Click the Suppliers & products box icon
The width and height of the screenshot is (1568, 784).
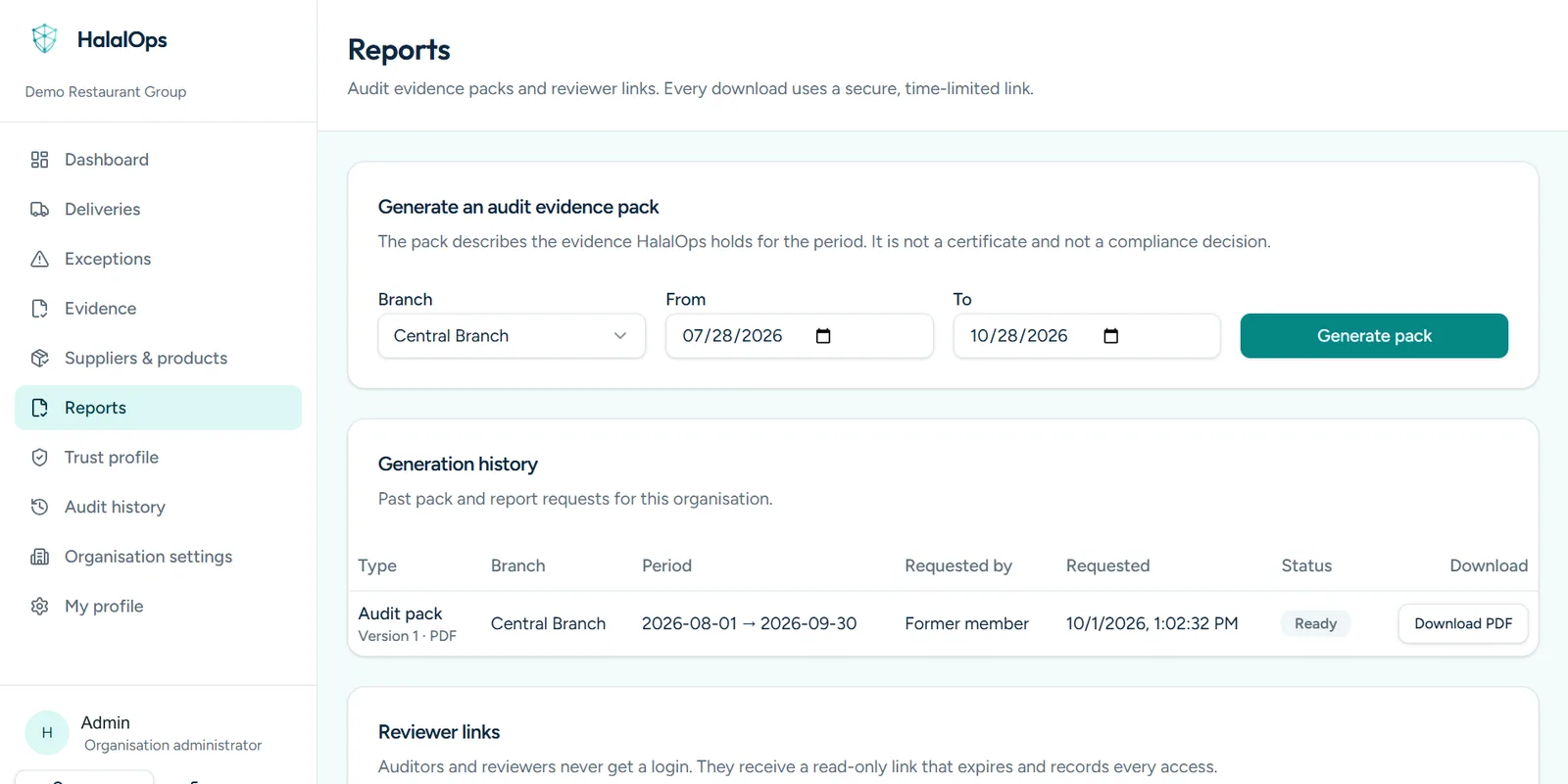coord(39,359)
